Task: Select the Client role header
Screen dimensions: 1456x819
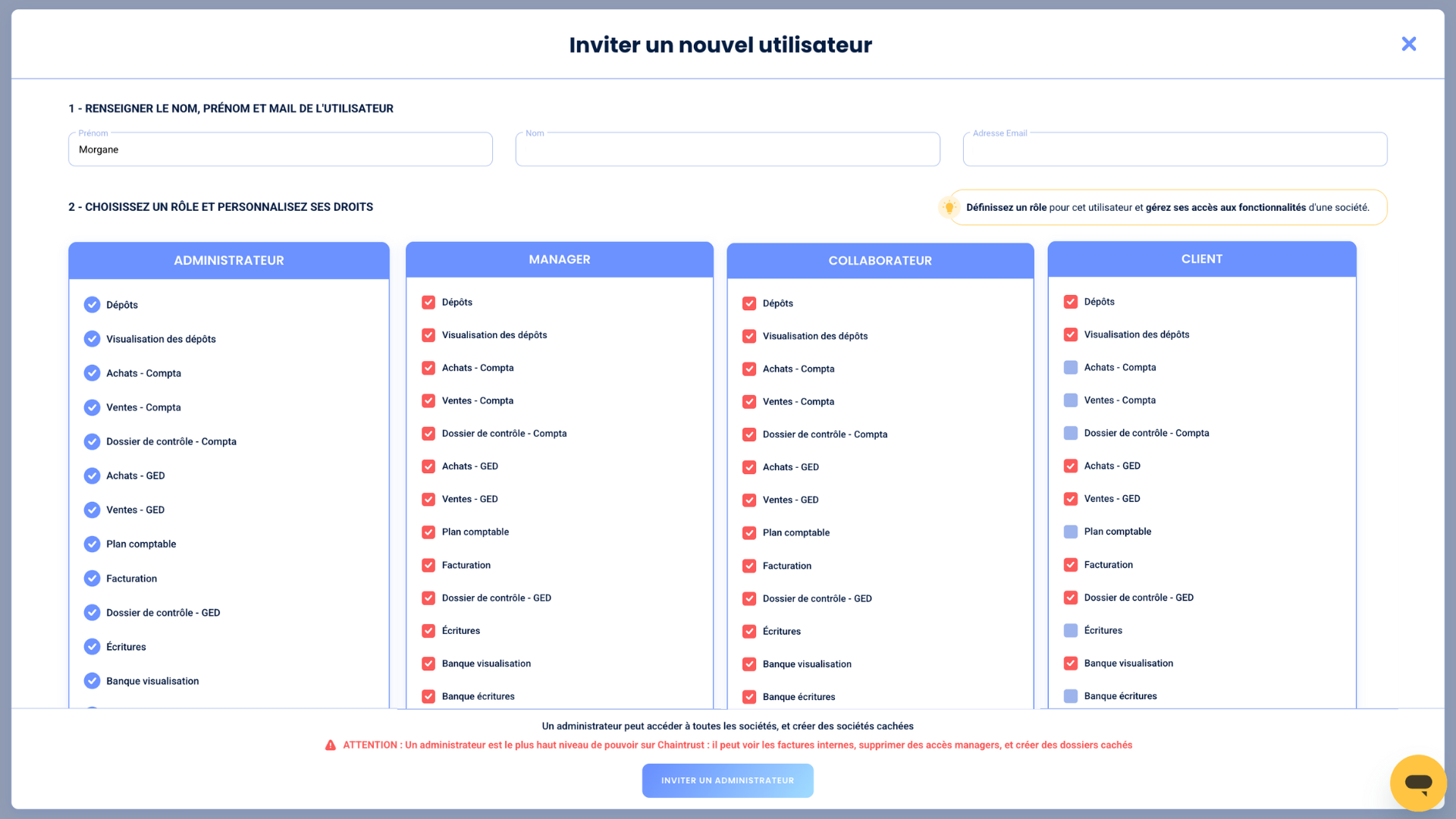Action: point(1202,259)
